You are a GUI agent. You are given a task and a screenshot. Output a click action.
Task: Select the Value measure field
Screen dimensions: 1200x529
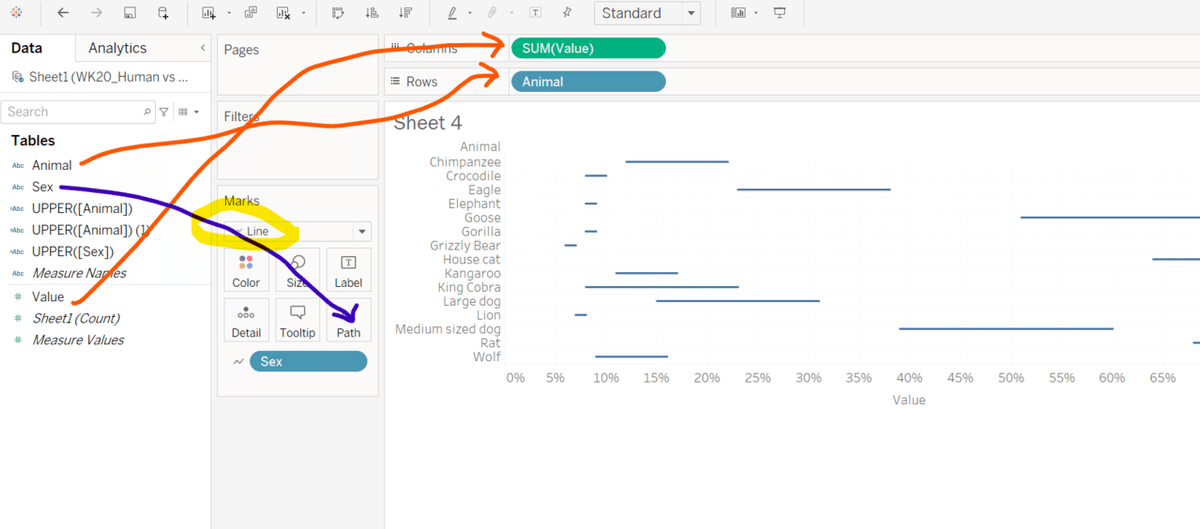pos(48,297)
